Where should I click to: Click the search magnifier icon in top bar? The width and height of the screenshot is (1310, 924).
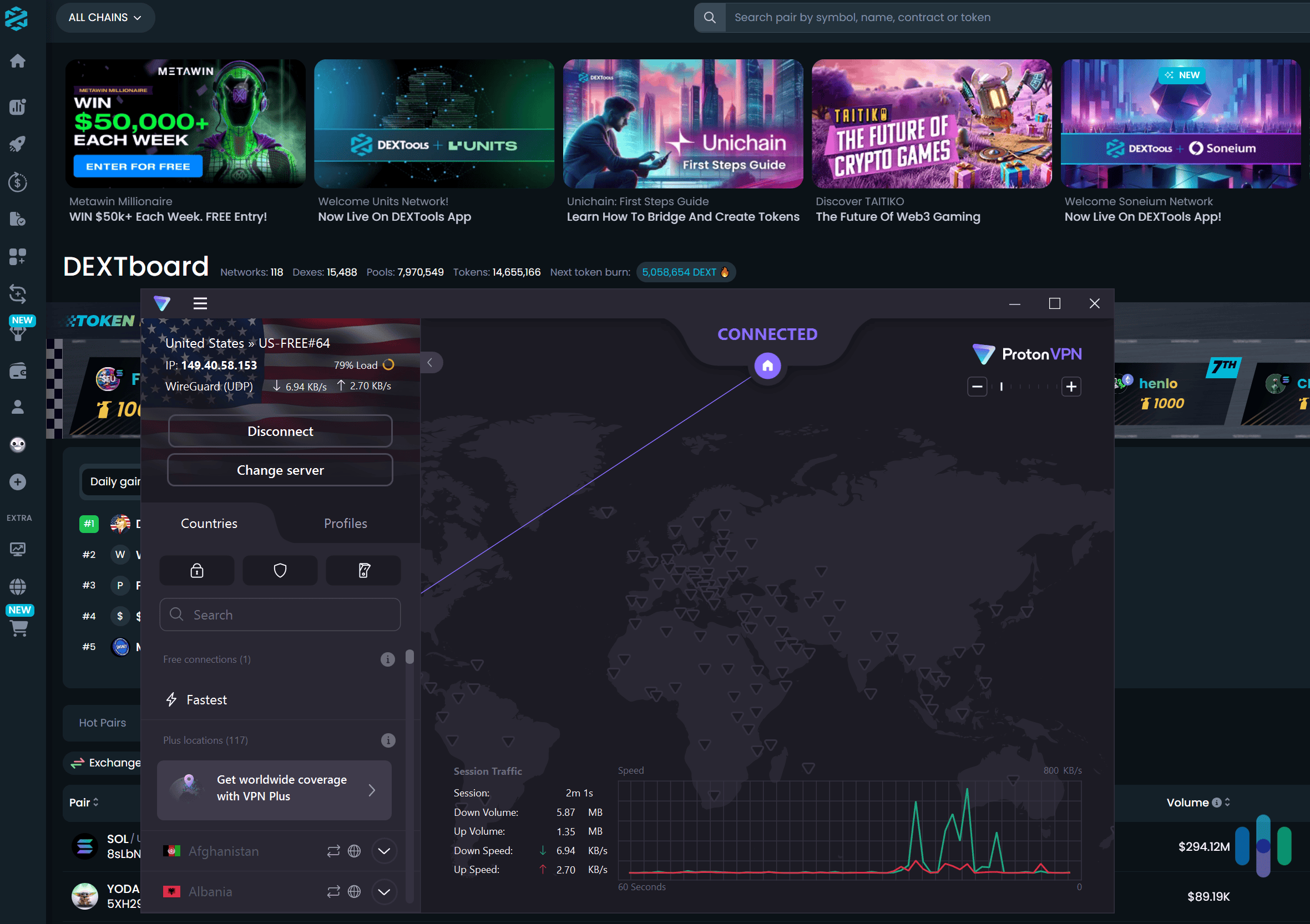point(709,17)
